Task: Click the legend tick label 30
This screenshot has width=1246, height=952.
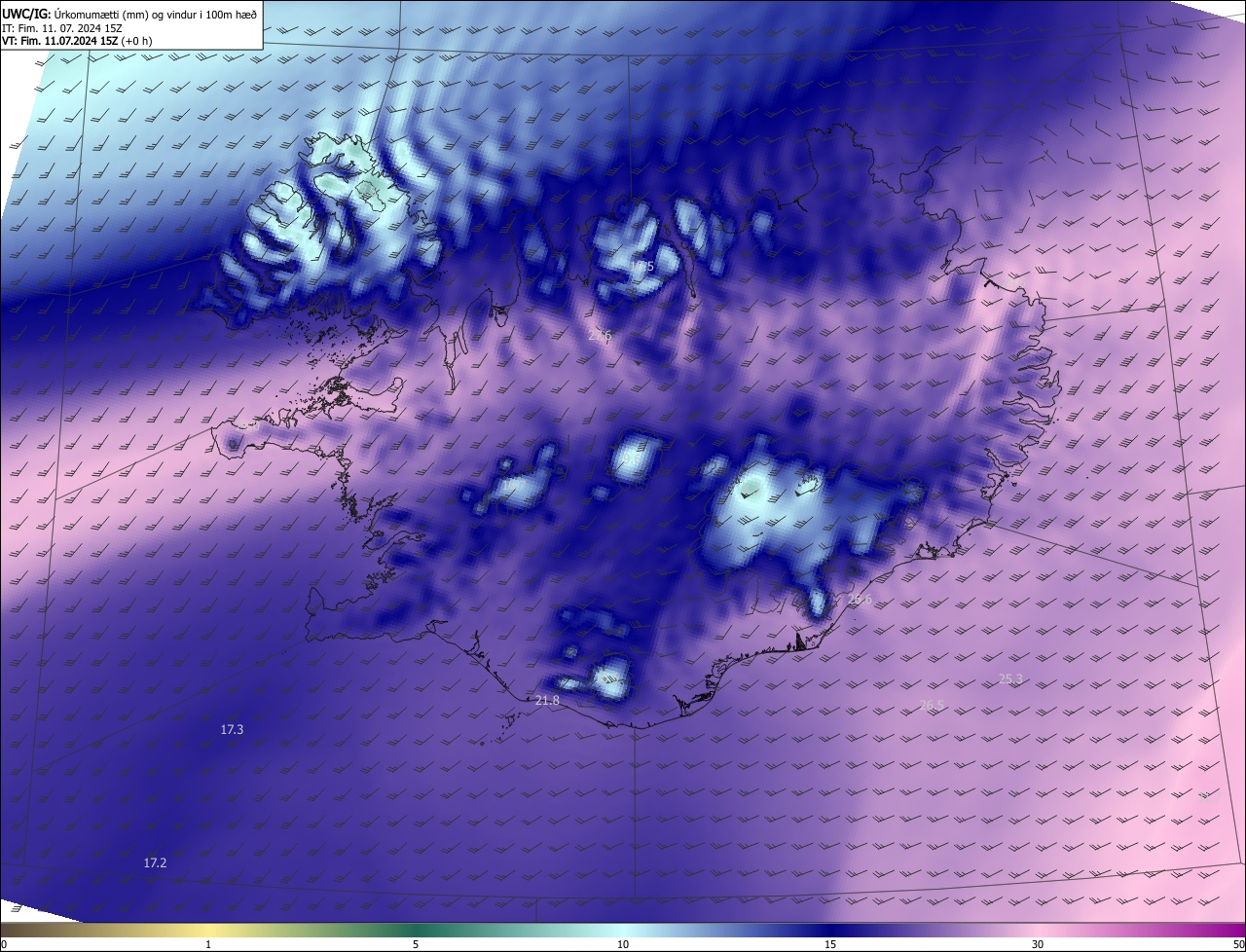Action: point(1038,944)
